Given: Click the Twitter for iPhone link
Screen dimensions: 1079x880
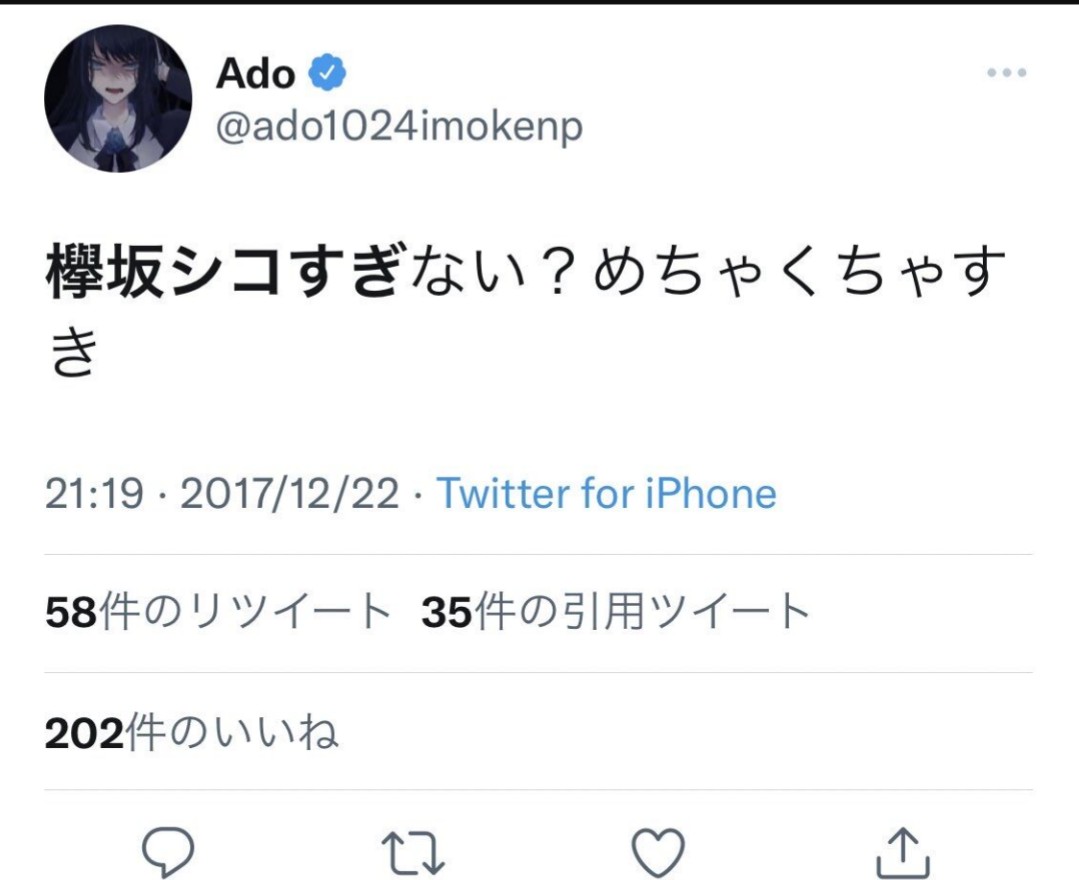Looking at the screenshot, I should 606,494.
